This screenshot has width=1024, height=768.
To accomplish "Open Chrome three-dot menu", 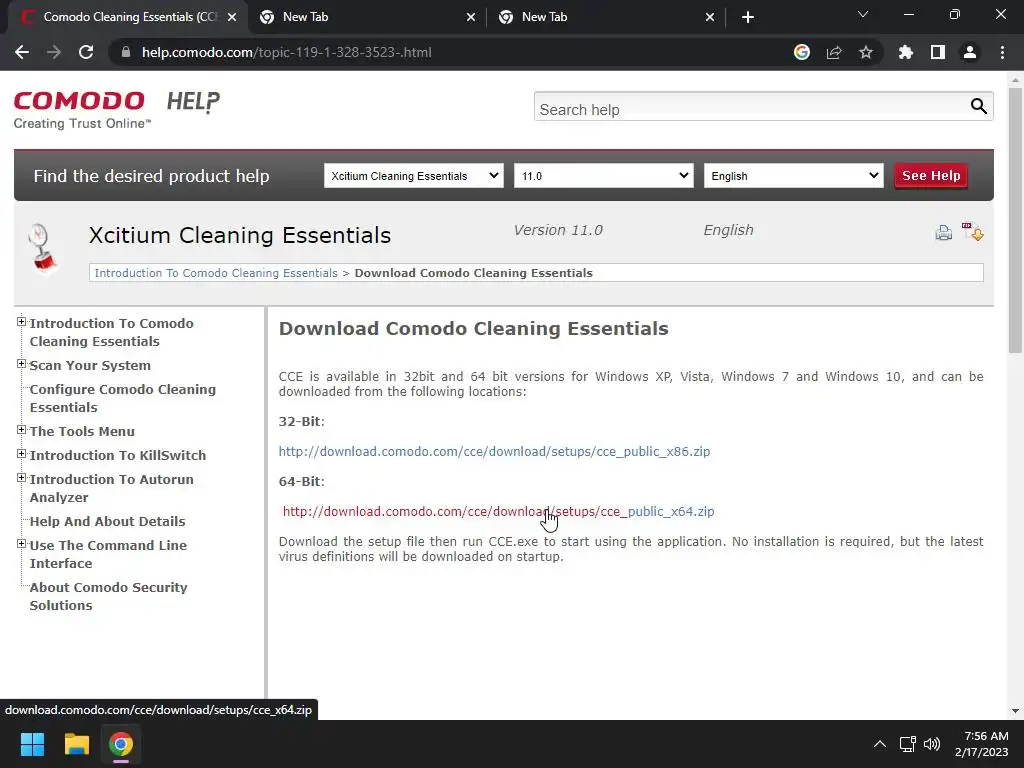I will [x=1002, y=52].
